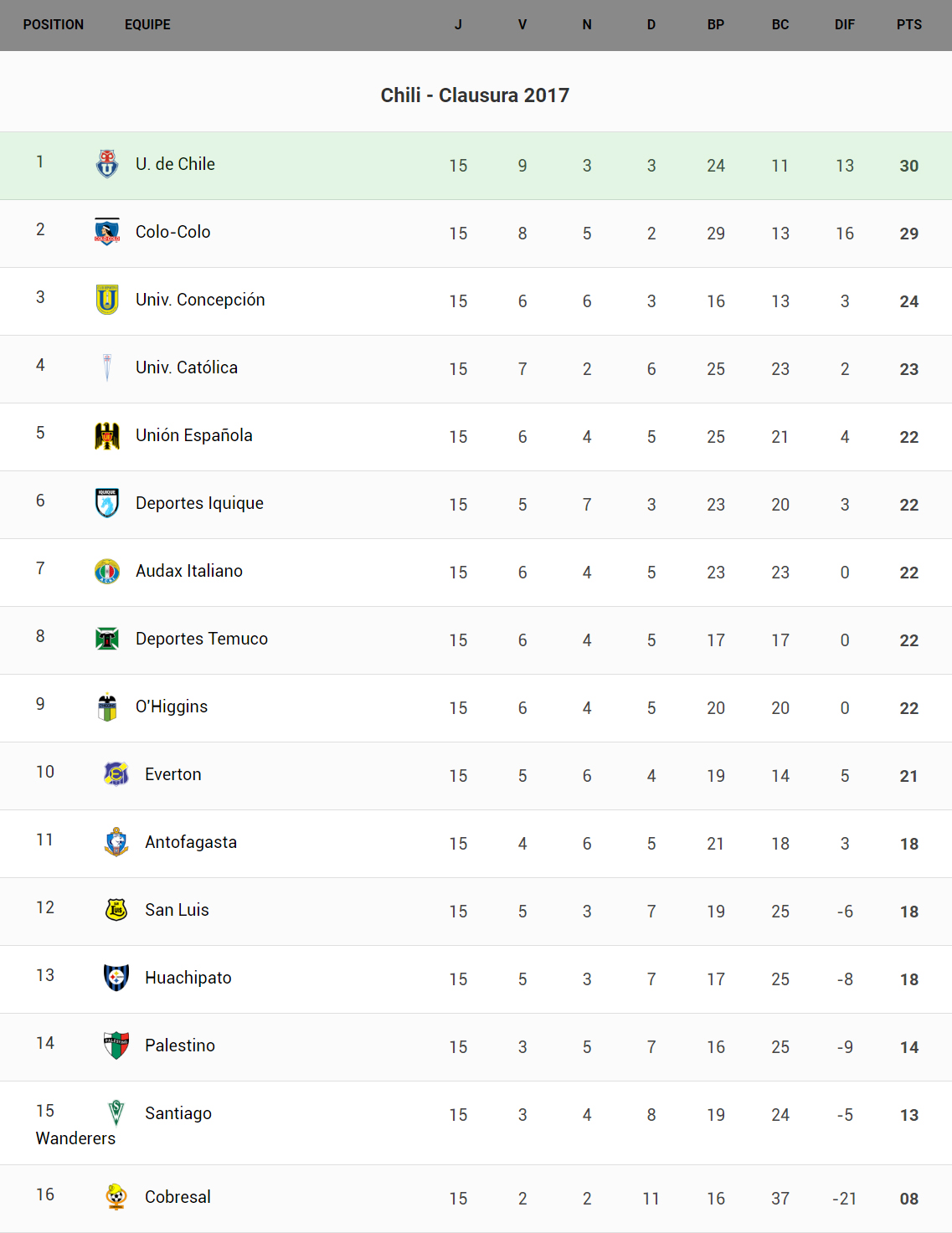Click the San Luis team name
Screen dimensions: 952x1233
(177, 910)
